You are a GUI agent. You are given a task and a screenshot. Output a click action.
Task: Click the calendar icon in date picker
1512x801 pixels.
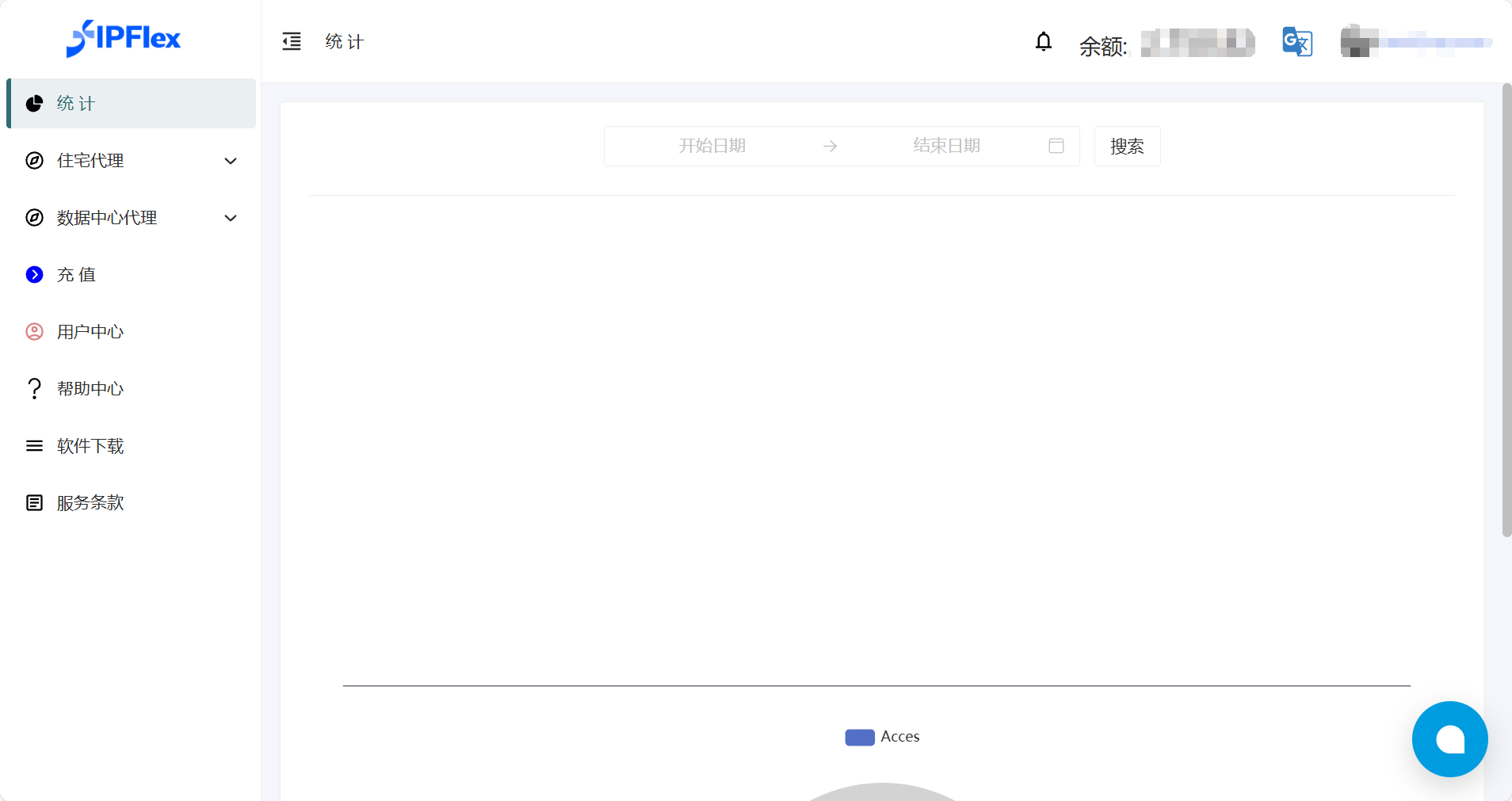(1056, 146)
